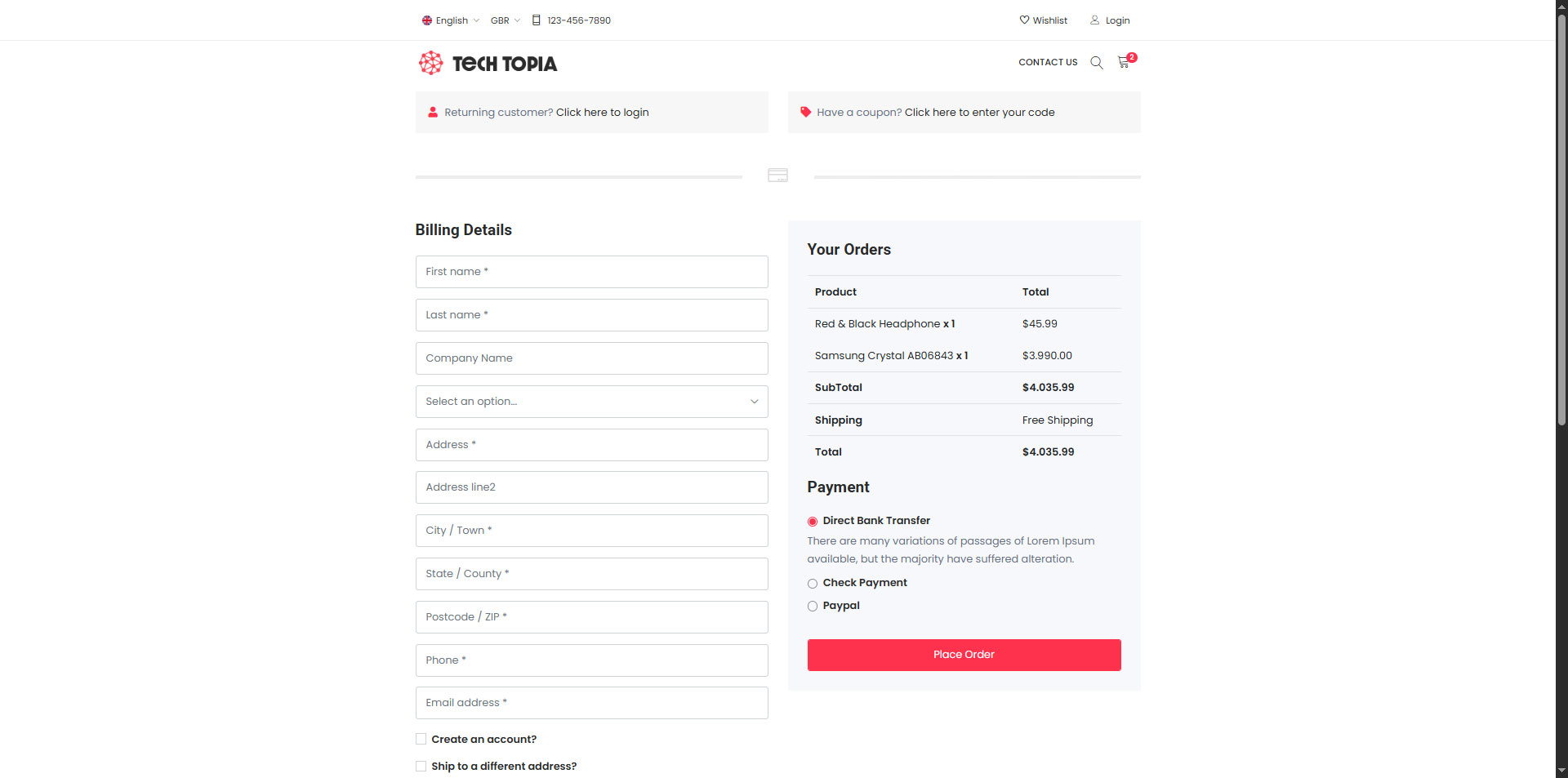The width and height of the screenshot is (1568, 778).
Task: Choose the Paypal payment option
Action: coord(813,606)
